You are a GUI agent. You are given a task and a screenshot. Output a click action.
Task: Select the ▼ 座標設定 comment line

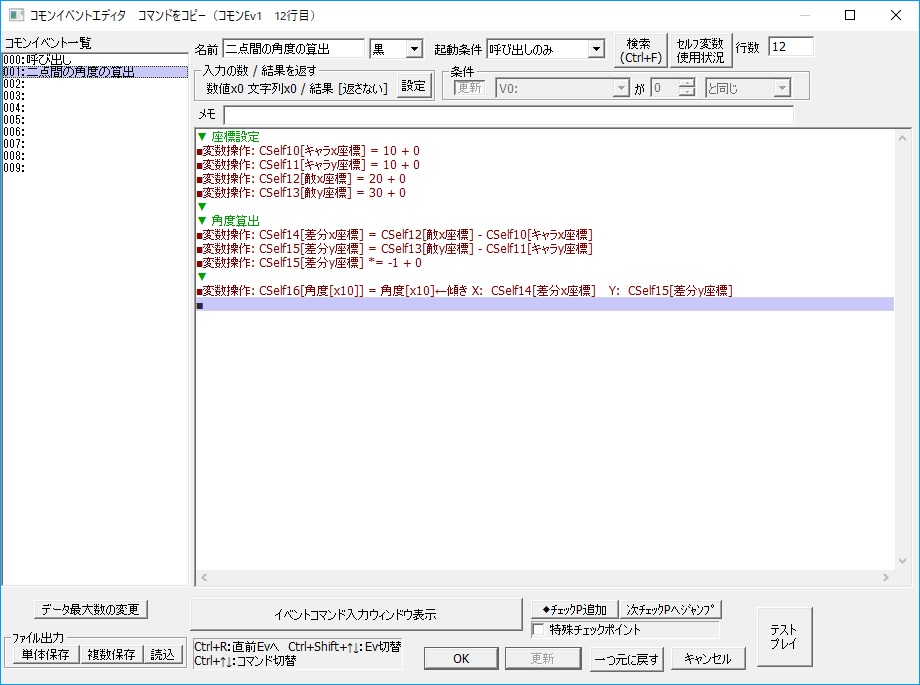pyautogui.click(x=544, y=137)
